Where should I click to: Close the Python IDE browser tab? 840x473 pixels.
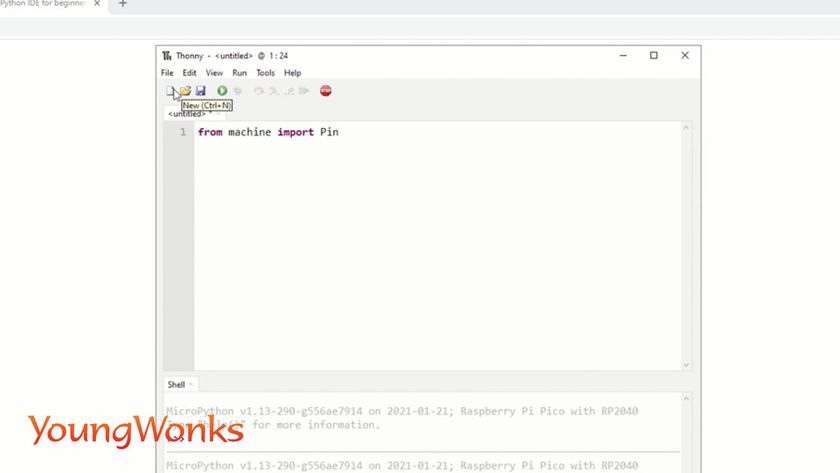[x=97, y=3]
